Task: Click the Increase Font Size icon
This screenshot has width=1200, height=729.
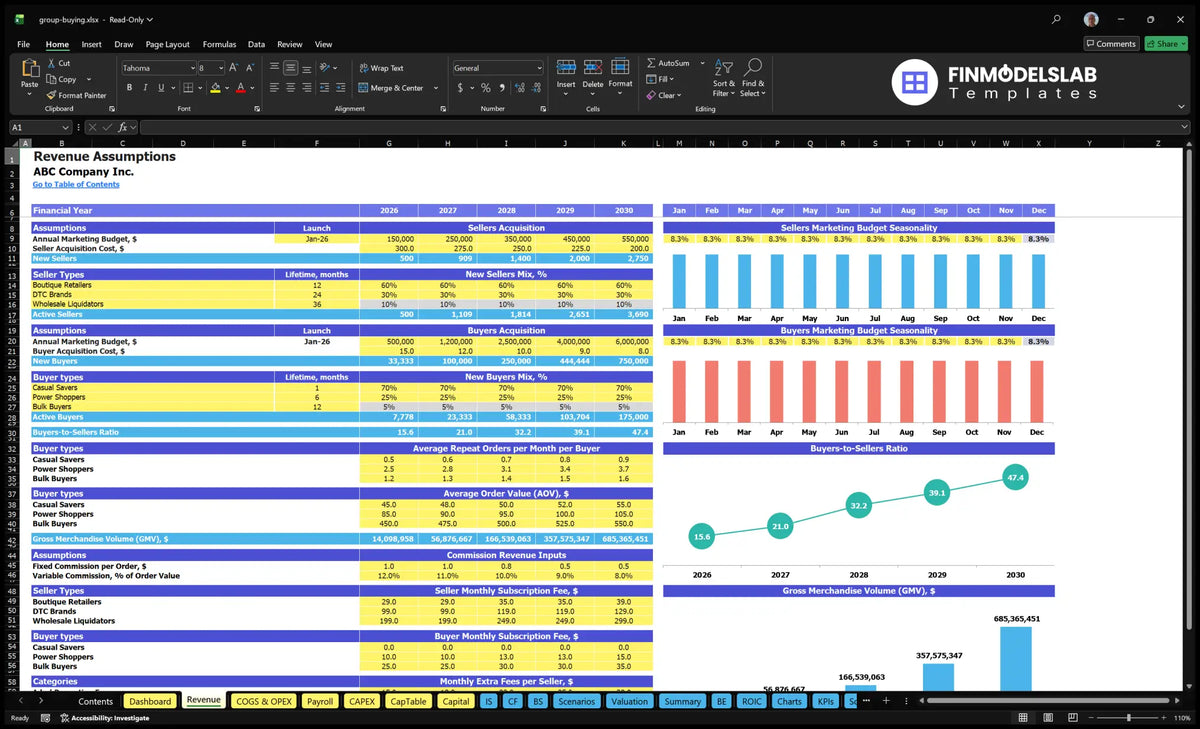Action: click(234, 68)
